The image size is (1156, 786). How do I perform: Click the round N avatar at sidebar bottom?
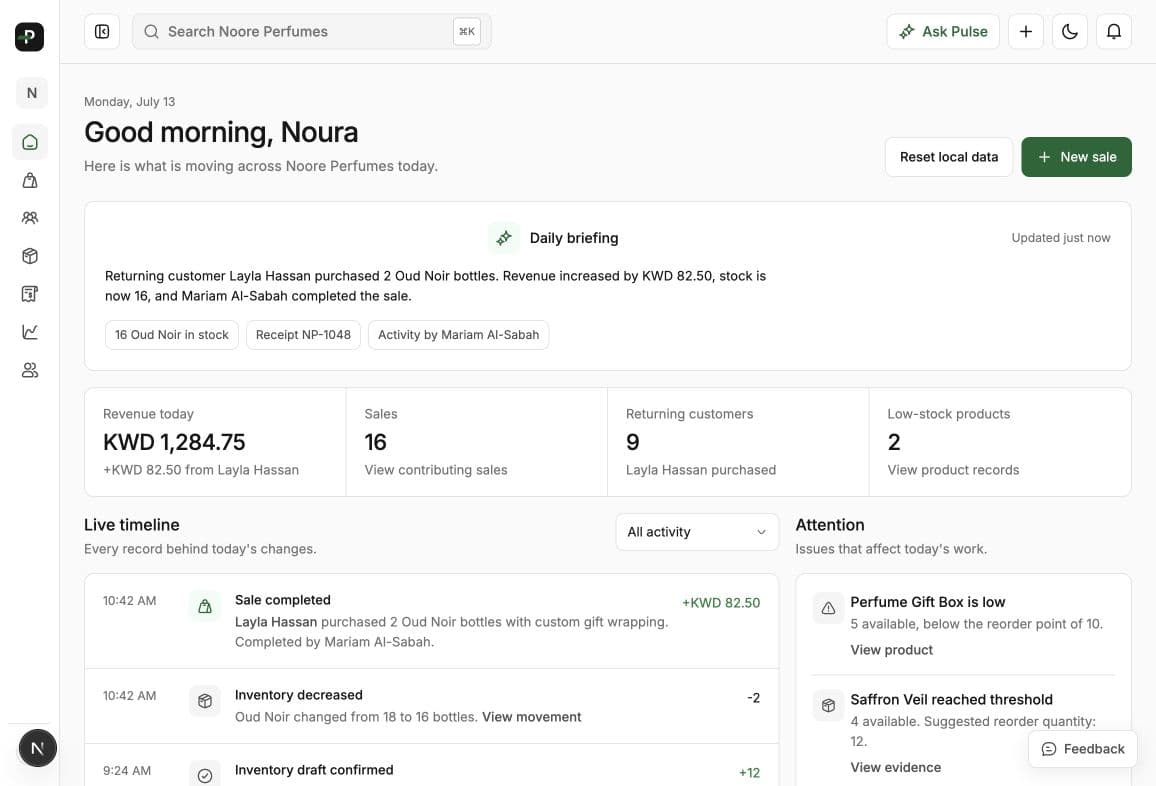point(38,748)
